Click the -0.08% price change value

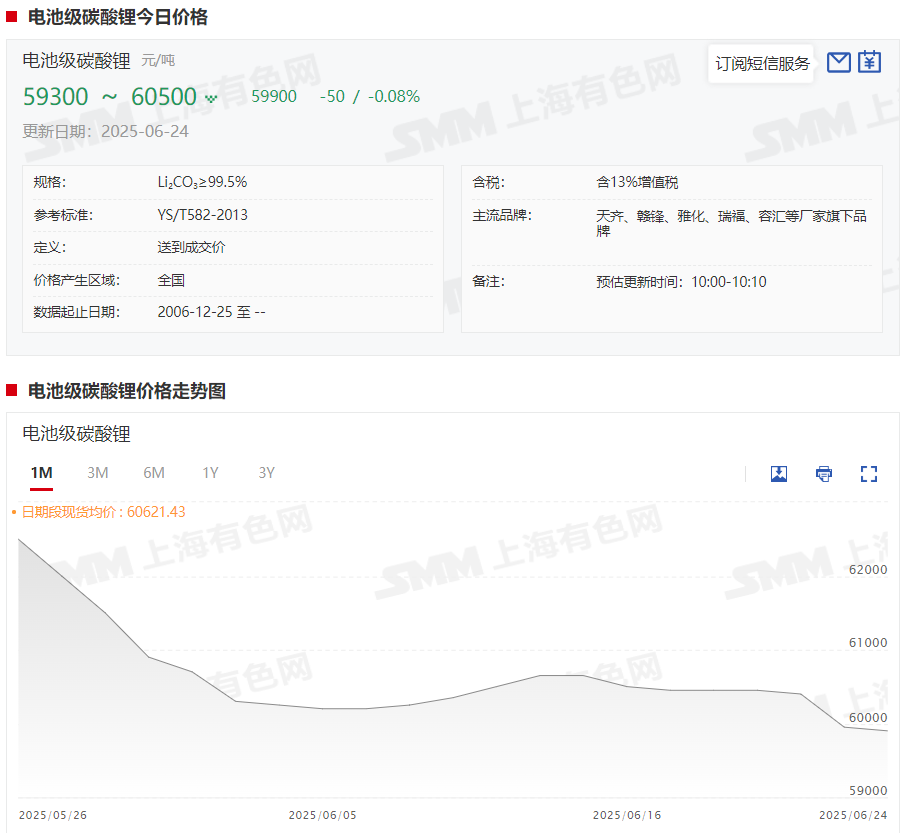click(x=394, y=97)
